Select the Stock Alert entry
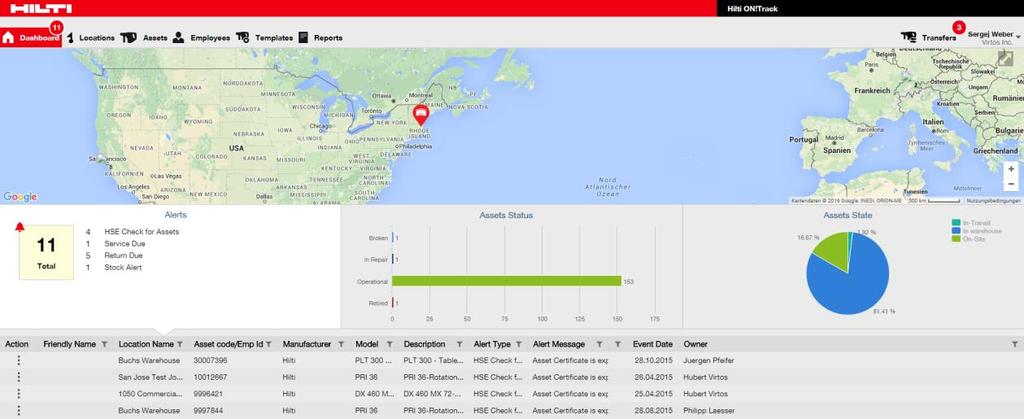Image resolution: width=1024 pixels, height=419 pixels. pyautogui.click(x=123, y=268)
